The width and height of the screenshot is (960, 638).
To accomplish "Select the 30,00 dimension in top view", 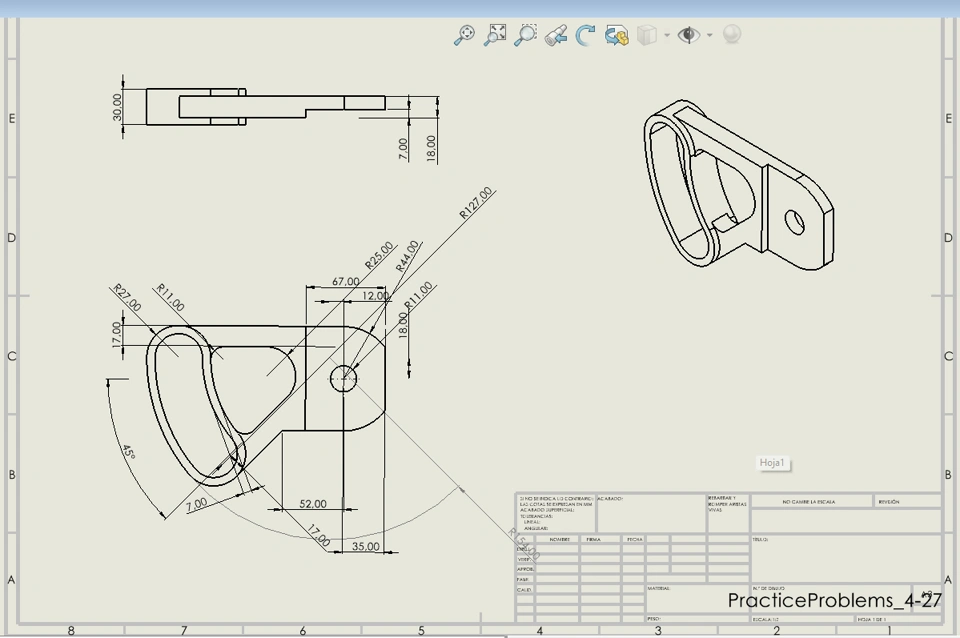I will (117, 107).
